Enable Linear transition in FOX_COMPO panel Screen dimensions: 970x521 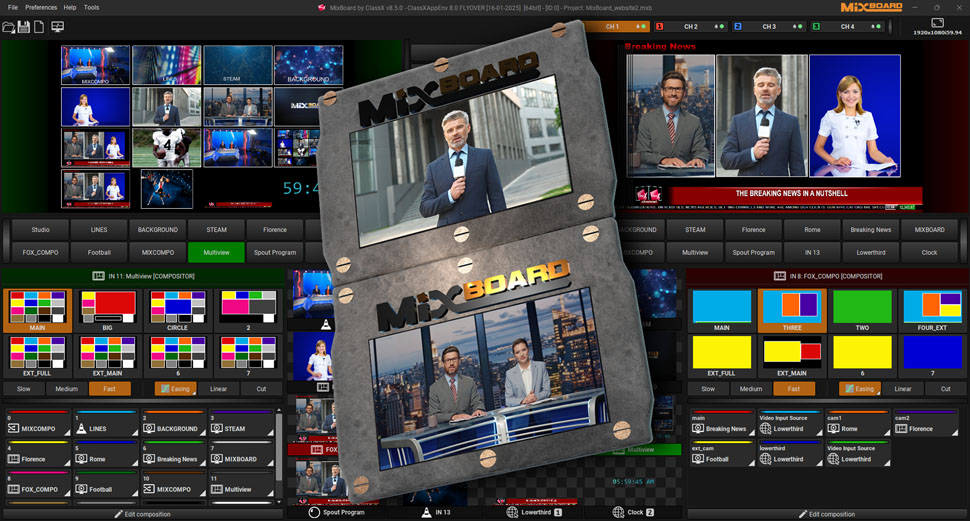tap(902, 389)
